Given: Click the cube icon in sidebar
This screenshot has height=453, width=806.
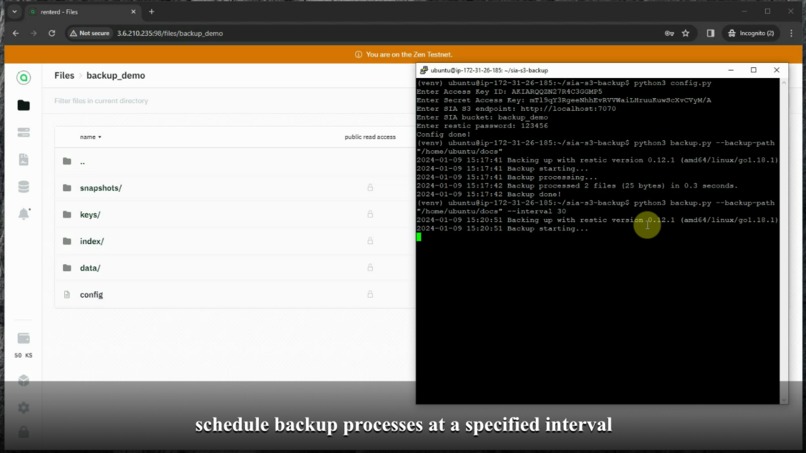Looking at the screenshot, I should point(23,380).
